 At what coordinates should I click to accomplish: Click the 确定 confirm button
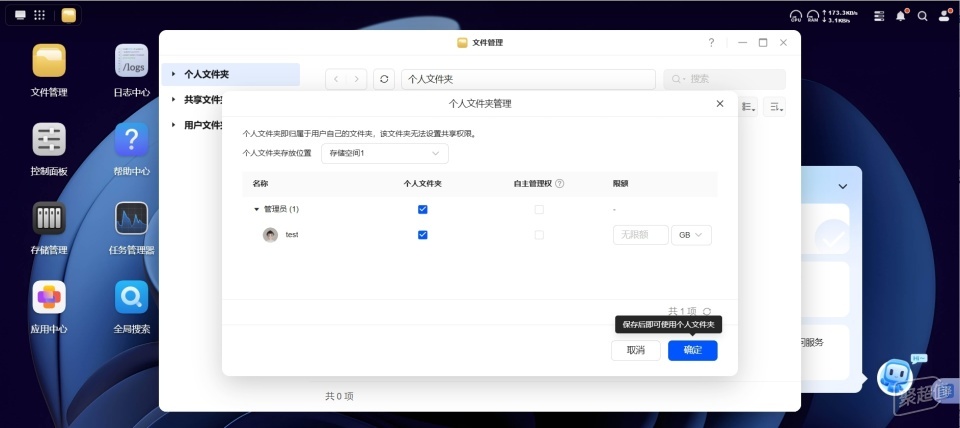click(692, 350)
